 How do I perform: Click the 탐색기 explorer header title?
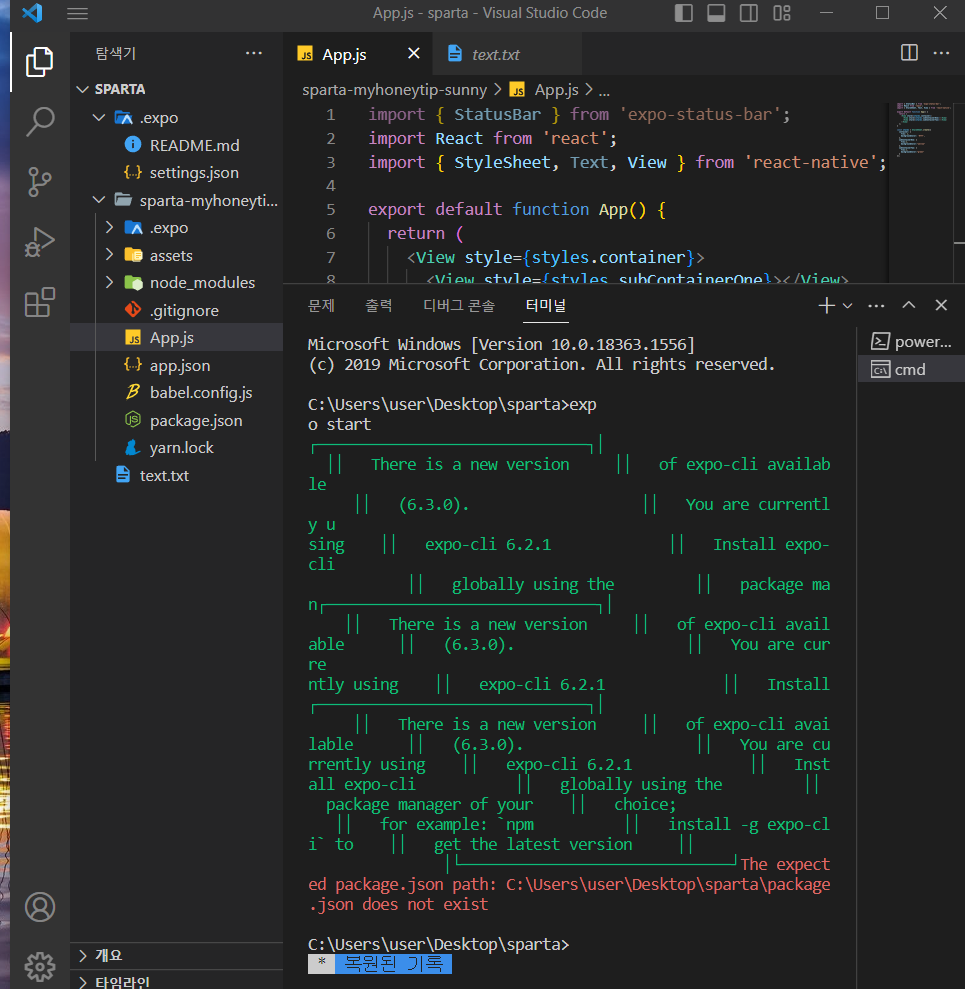[115, 54]
